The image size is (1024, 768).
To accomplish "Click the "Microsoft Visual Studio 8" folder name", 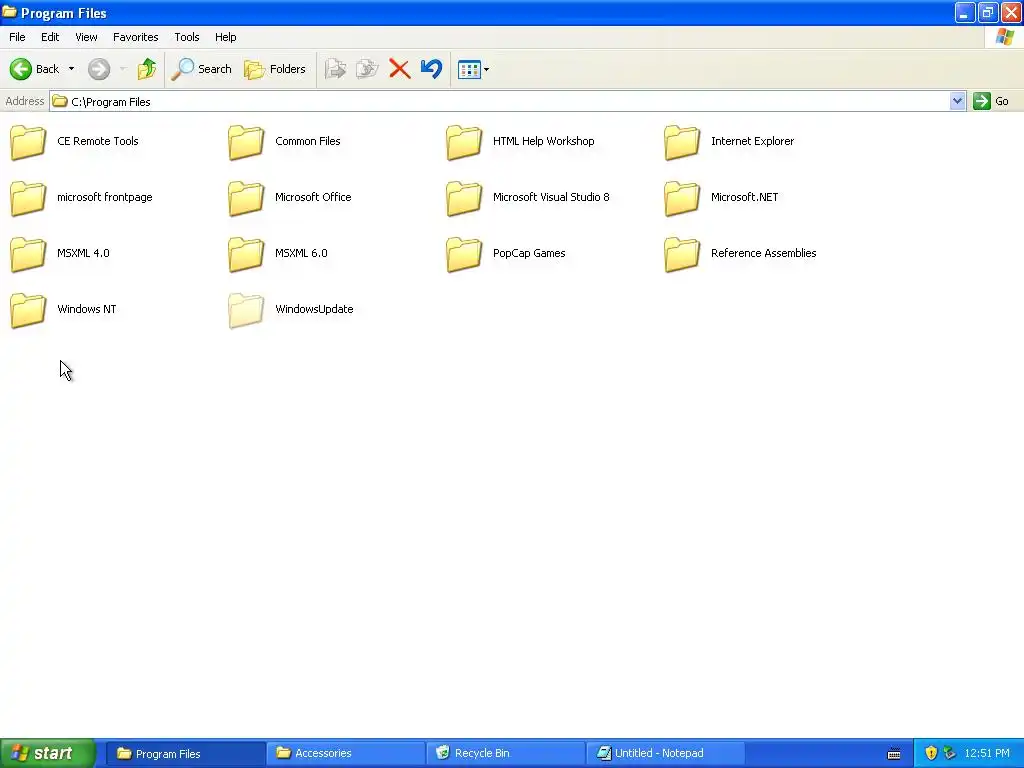I will click(x=551, y=197).
